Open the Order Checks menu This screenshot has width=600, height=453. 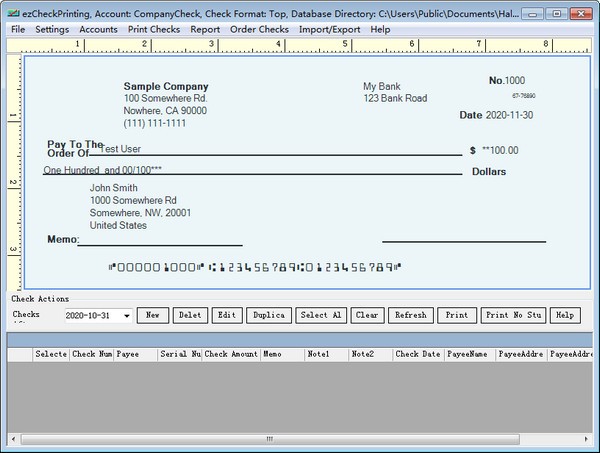(x=259, y=29)
